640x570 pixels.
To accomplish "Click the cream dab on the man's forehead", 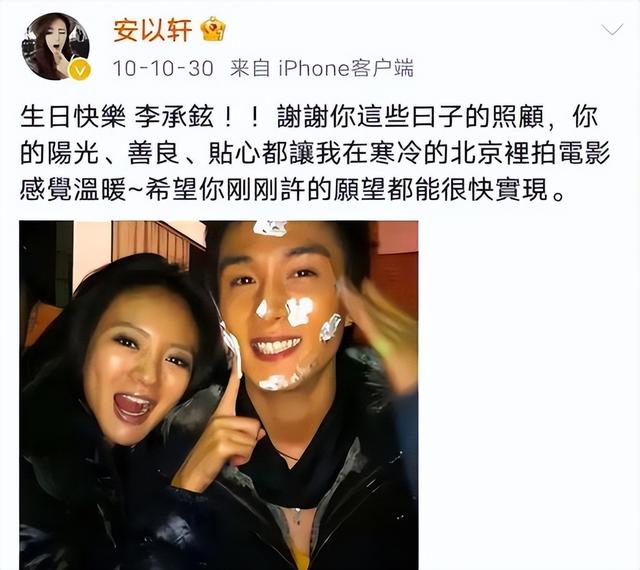I will [269, 227].
